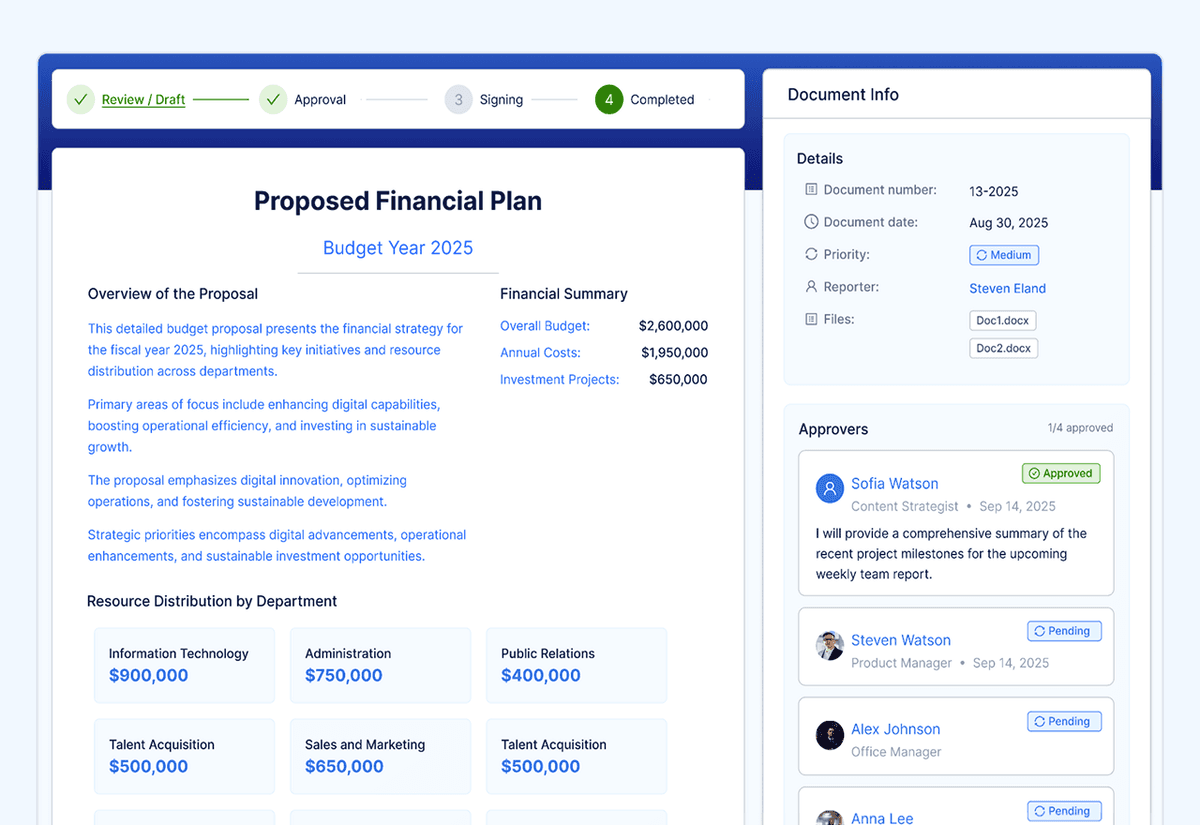Select the Administration $750,000 card
The width and height of the screenshot is (1200, 825).
(380, 665)
